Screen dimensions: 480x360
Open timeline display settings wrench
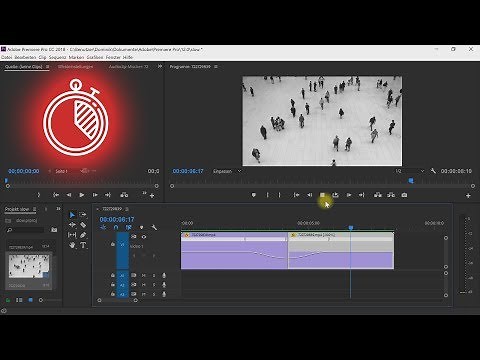click(x=154, y=227)
